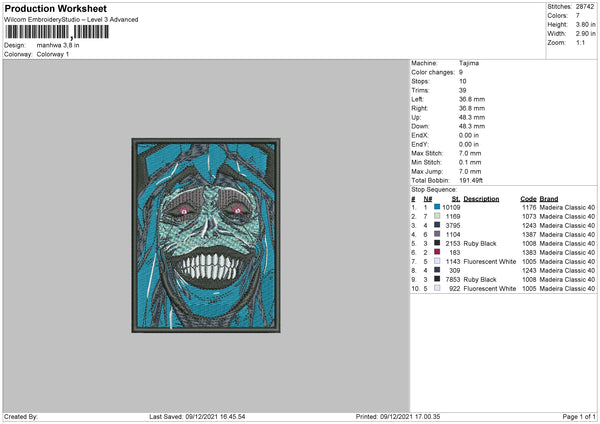The height and width of the screenshot is (424, 600).
Task: Click 'Wilcom EmbroideryStudio – Level 3 Advanced' text
Action: point(71,20)
